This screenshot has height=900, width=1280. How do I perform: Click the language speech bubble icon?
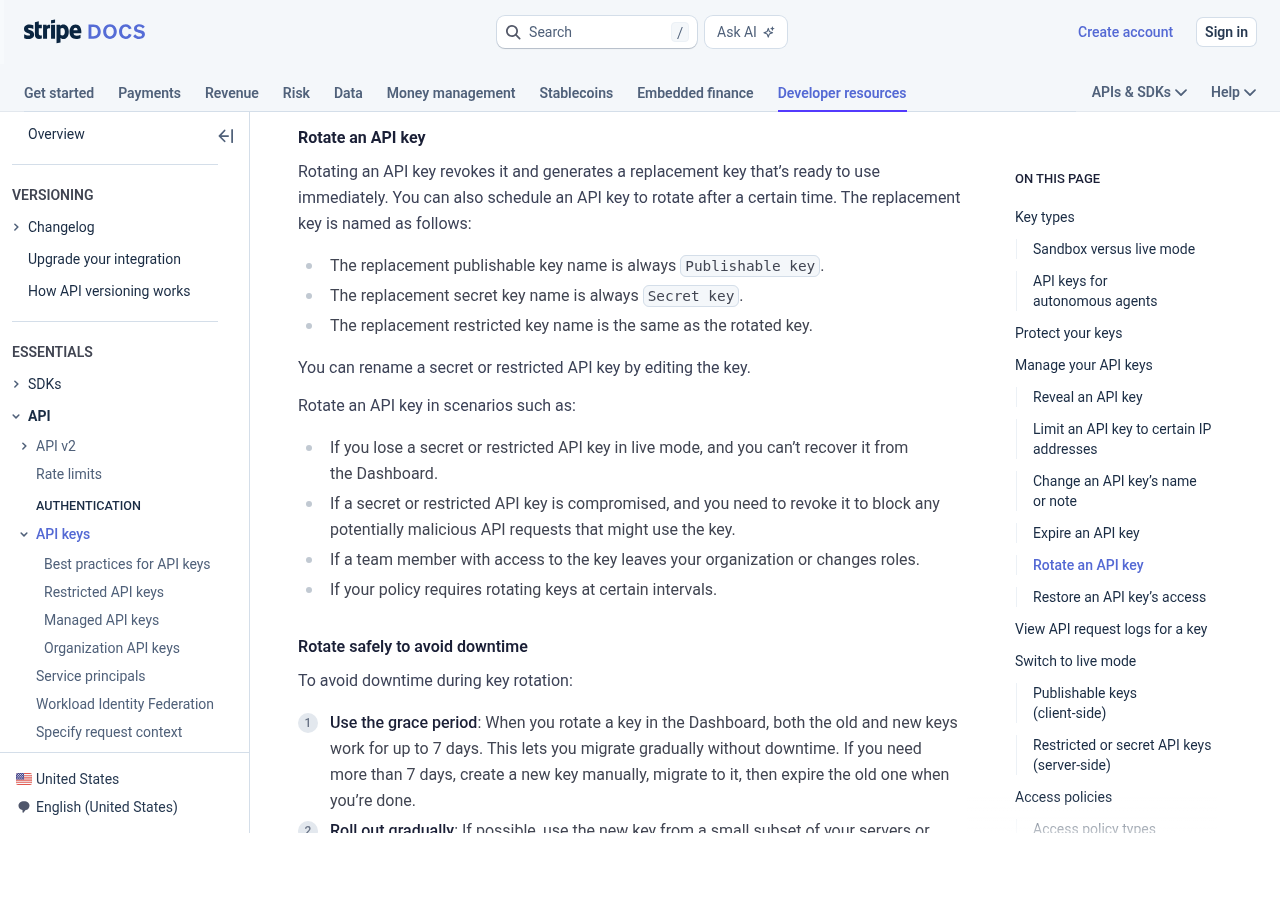pos(24,807)
